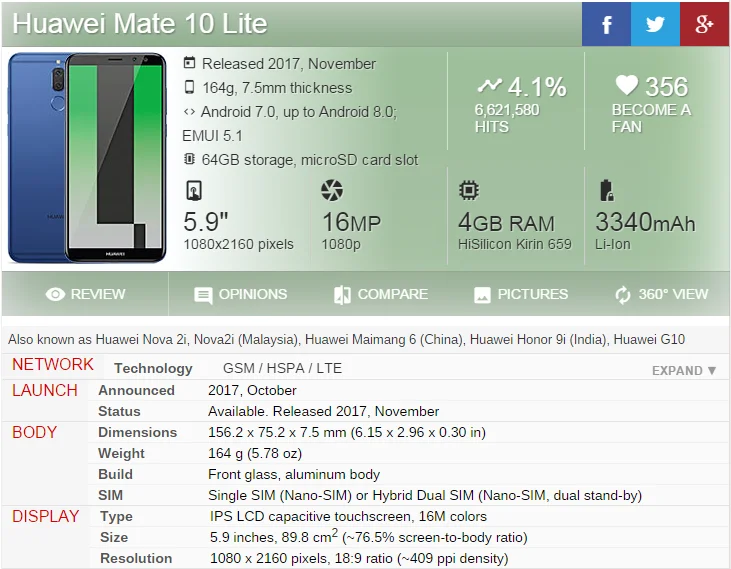Share on Google Plus icon
The image size is (731, 569).
click(x=704, y=24)
